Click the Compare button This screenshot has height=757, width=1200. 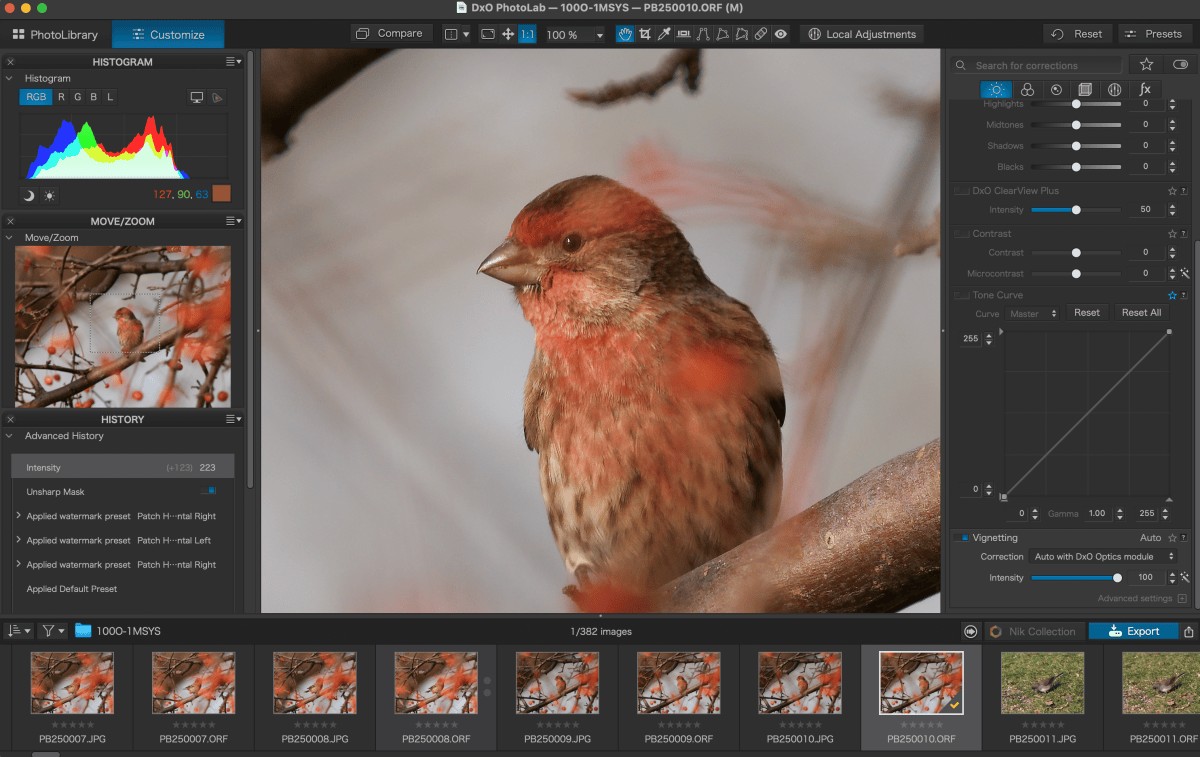point(390,33)
